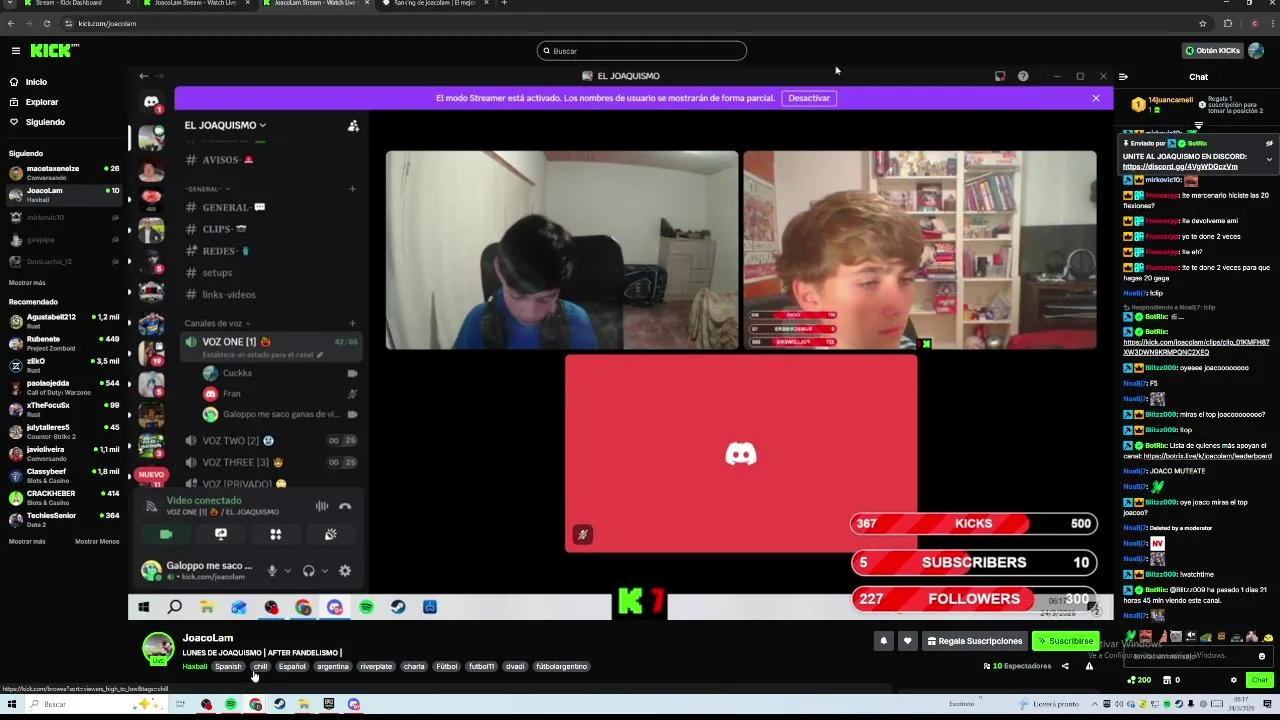Send message with green Chat button
Viewport: 1280px width, 720px height.
(1259, 680)
